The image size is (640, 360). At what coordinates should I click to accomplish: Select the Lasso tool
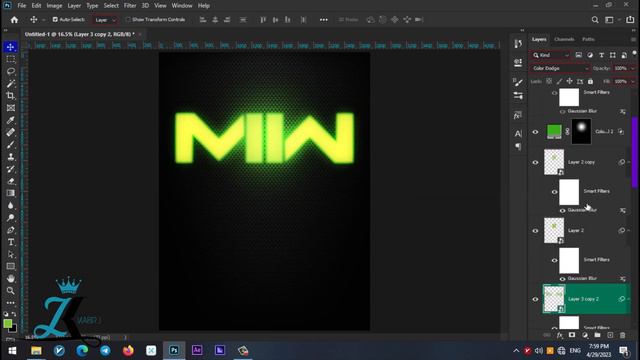(x=11, y=71)
